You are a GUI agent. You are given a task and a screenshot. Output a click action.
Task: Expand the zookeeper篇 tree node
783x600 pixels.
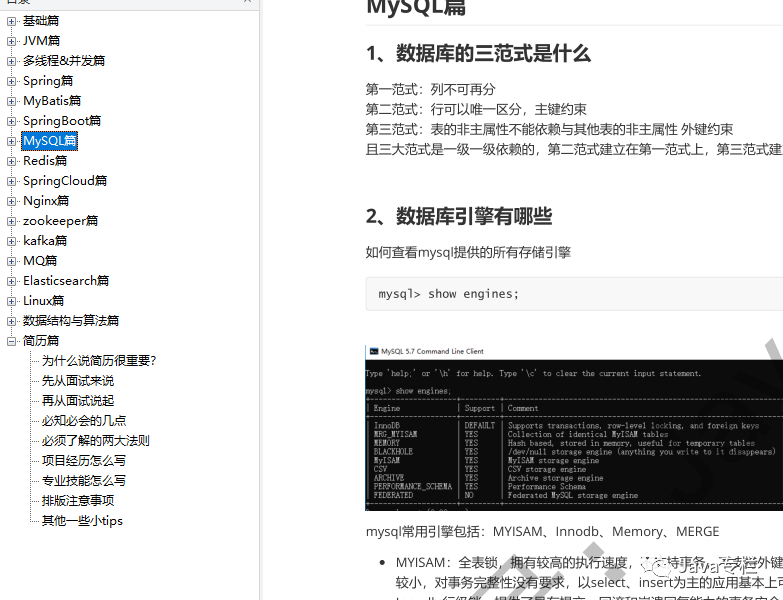click(11, 221)
